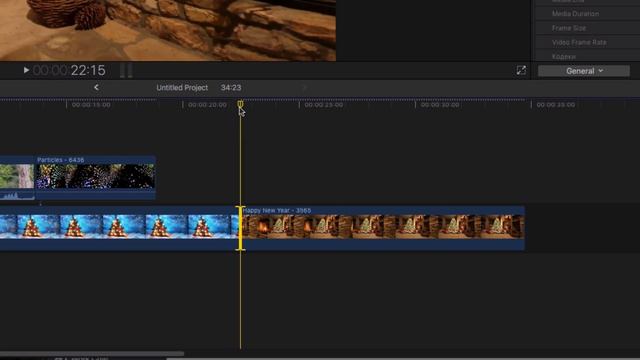640x360 pixels.
Task: Click ruler at 00:00:20:00 mark
Action: pyautogui.click(x=207, y=105)
